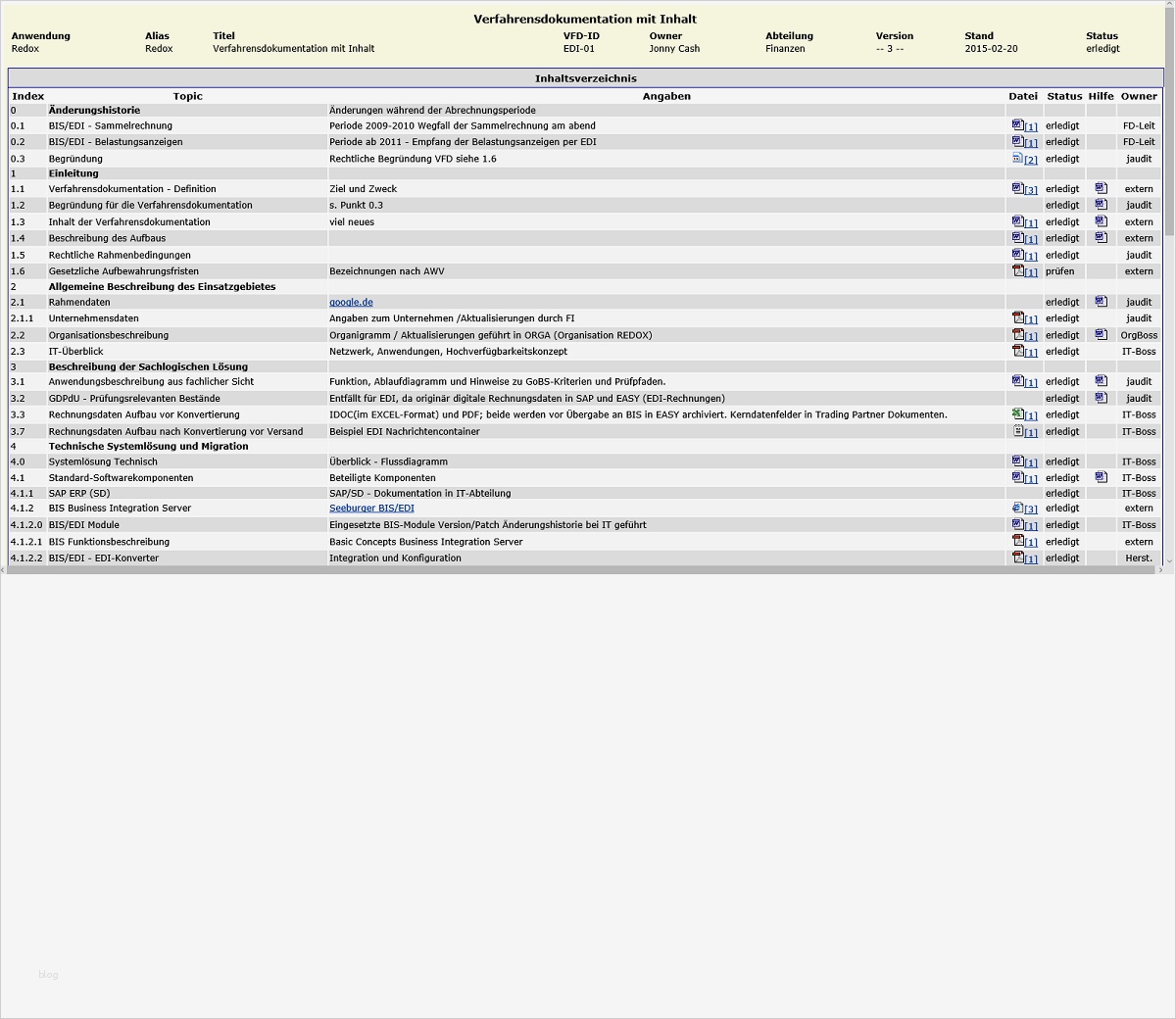Viewport: 1176px width, 1019px height.
Task: Open PDF icon for 2.1.1 Unternehmensdaten
Action: tap(1017, 317)
